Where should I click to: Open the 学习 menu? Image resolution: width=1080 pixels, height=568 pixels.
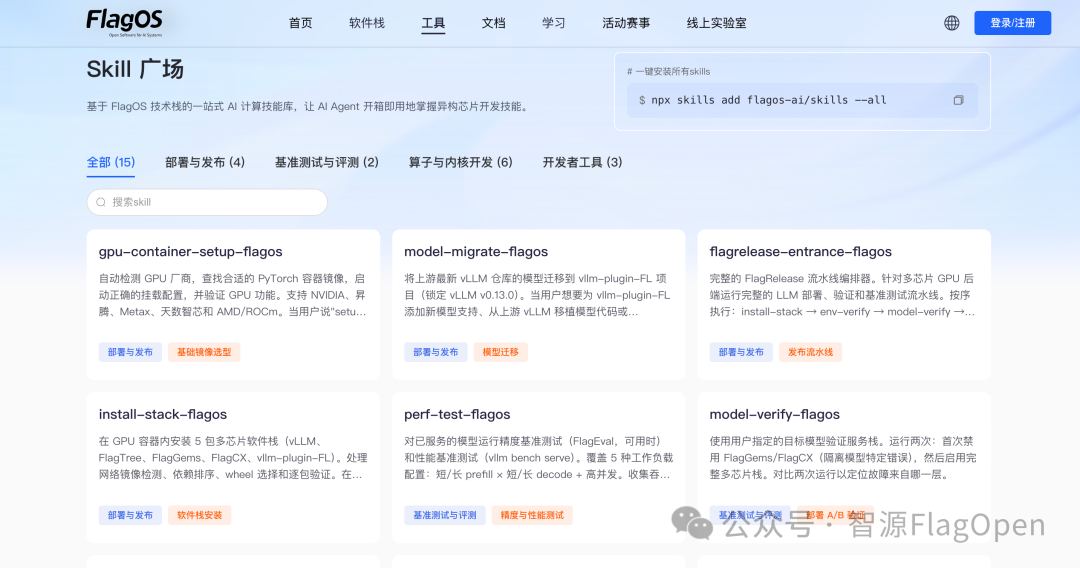tap(553, 23)
